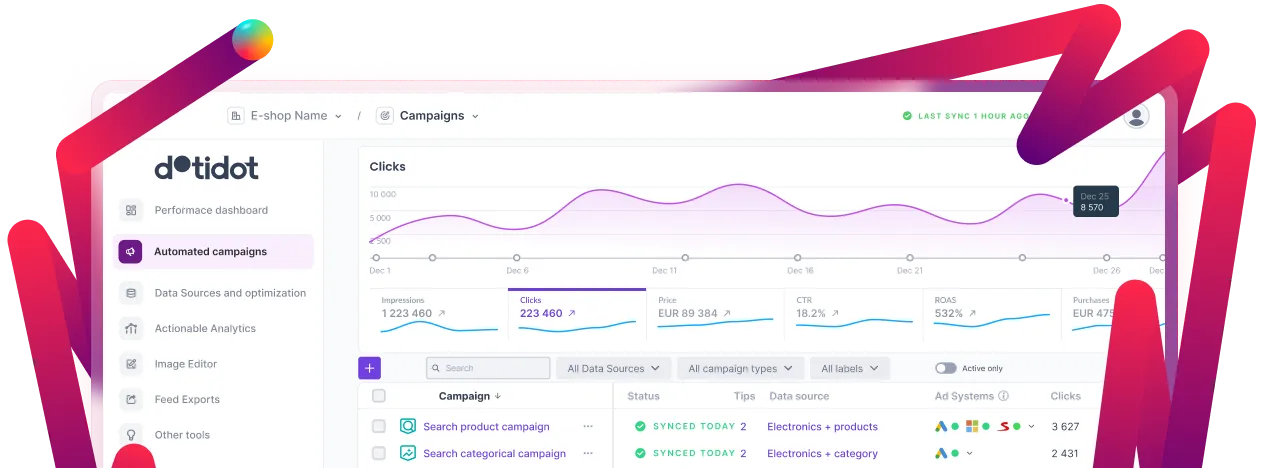Viewport: 1264px width, 468px height.
Task: Open the Performace dashboard sidebar icon
Action: (130, 210)
